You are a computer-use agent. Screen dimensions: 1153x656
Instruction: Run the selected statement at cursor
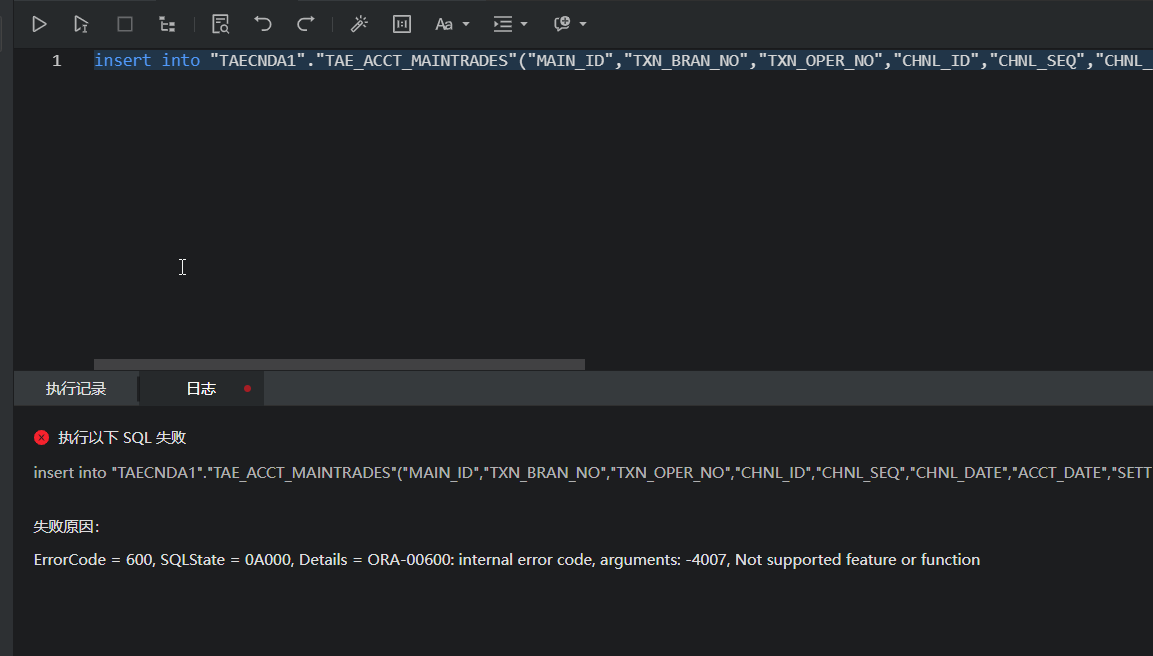82,24
